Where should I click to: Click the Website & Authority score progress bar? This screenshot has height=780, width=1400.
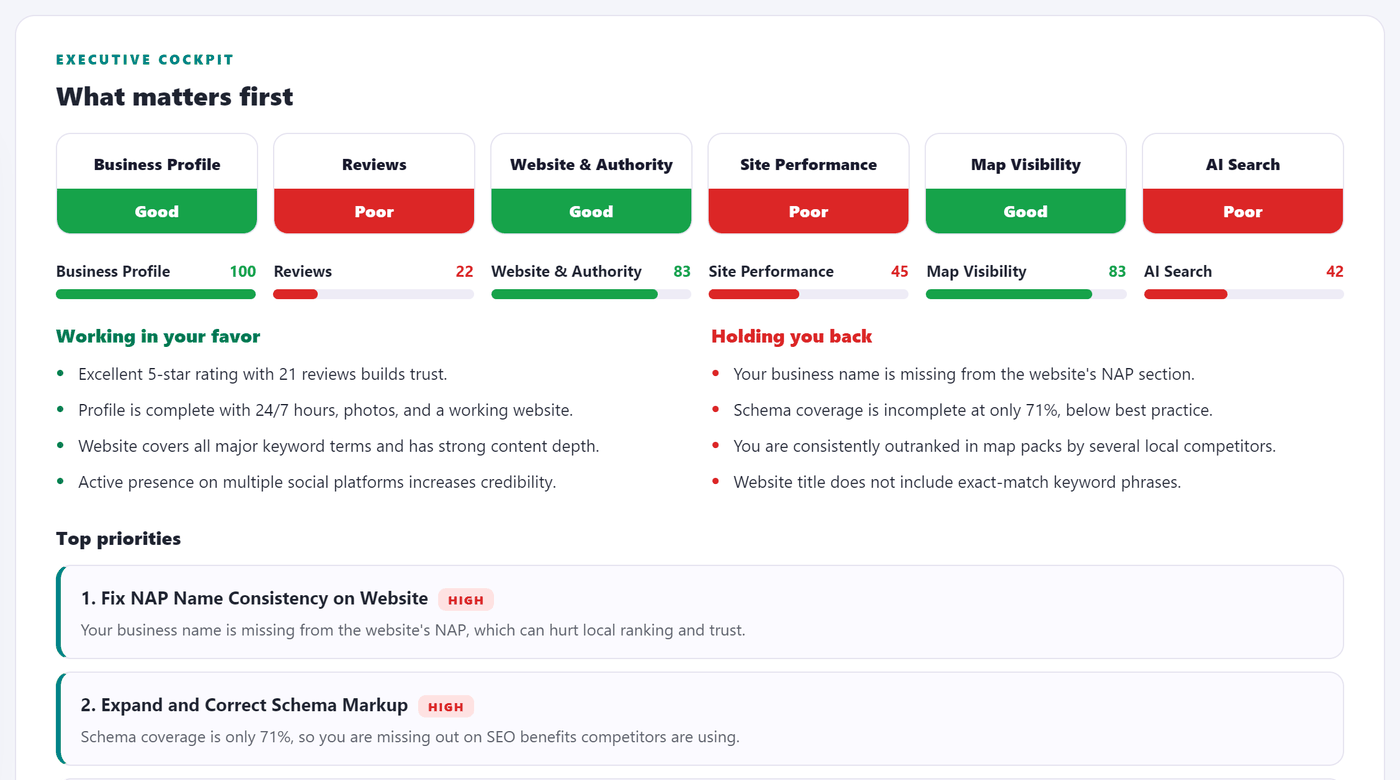591,294
